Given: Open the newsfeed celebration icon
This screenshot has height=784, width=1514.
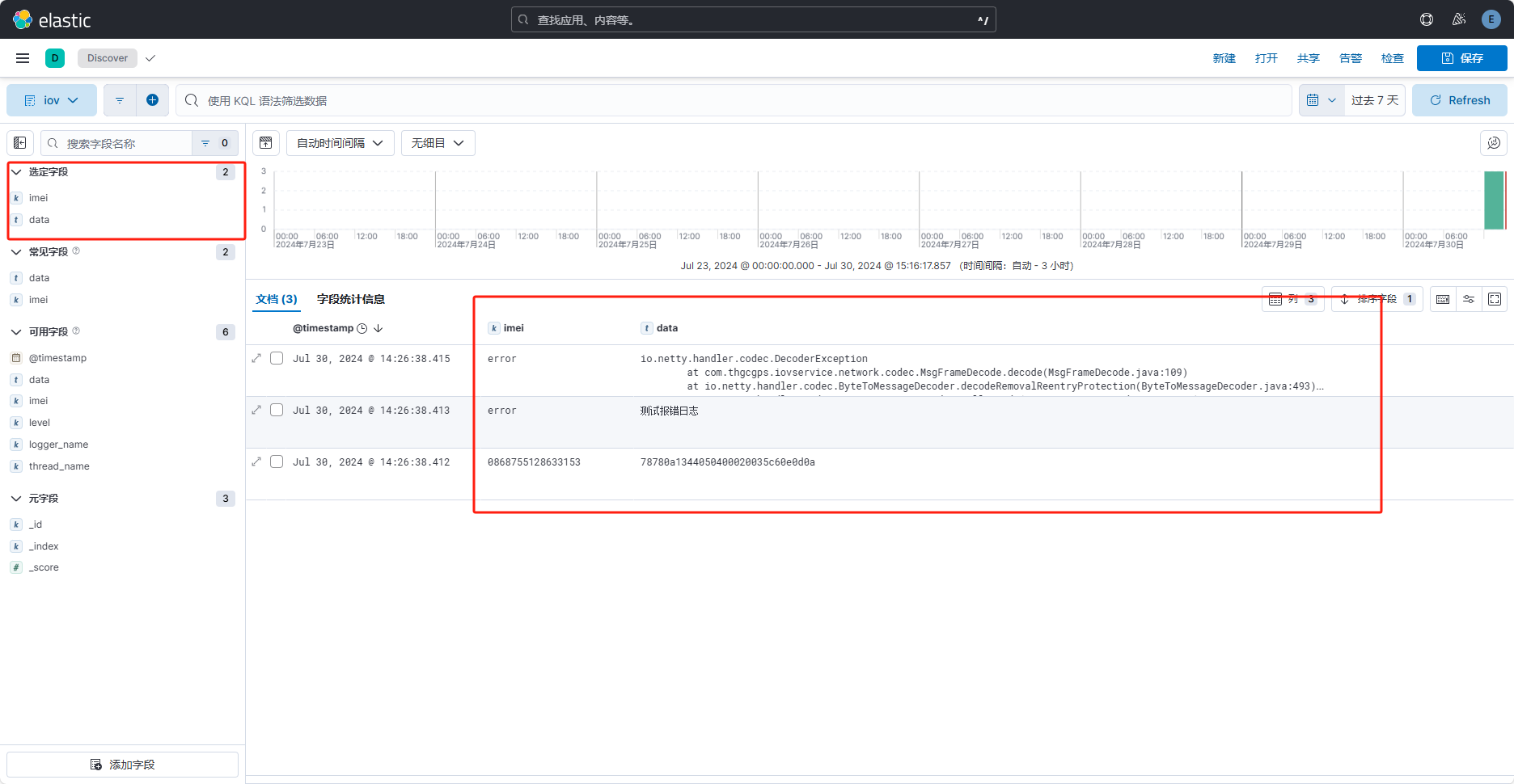Looking at the screenshot, I should pyautogui.click(x=1459, y=19).
